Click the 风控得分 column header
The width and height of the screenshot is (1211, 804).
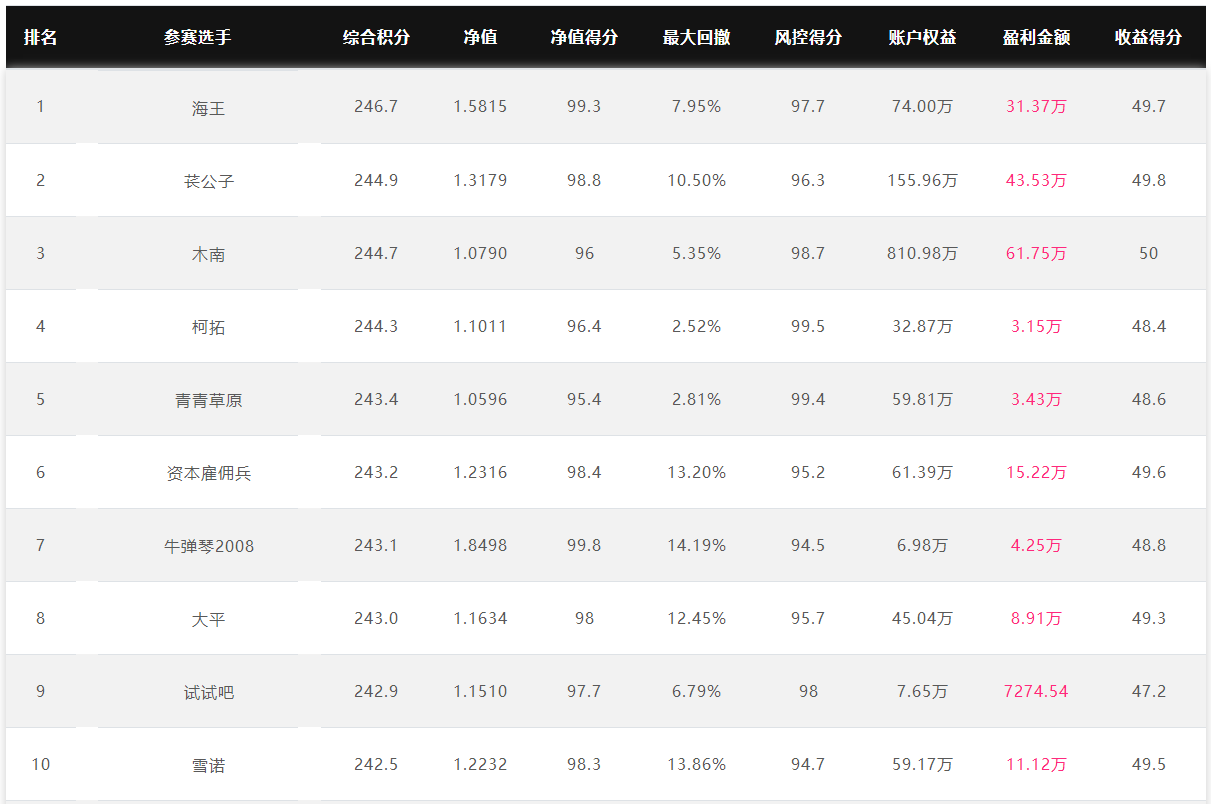808,37
